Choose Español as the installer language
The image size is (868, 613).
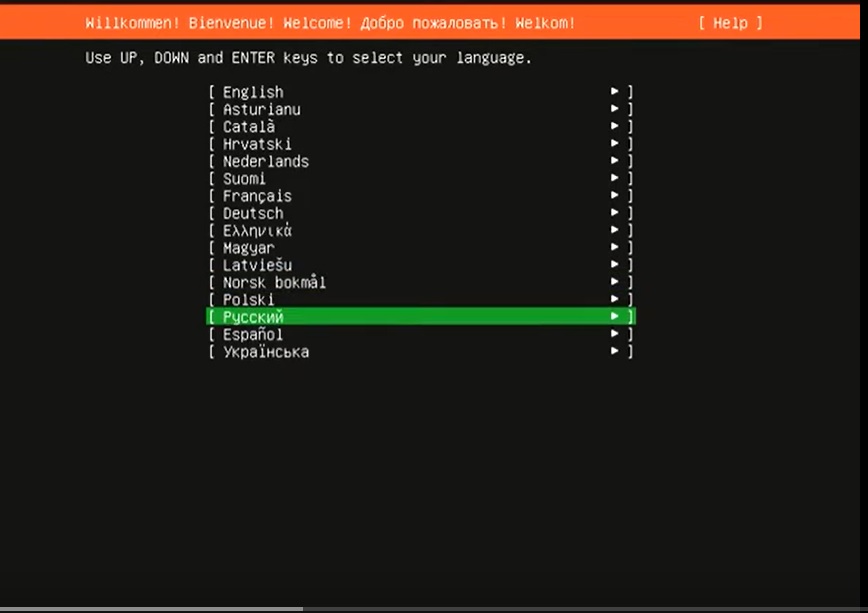coord(421,334)
